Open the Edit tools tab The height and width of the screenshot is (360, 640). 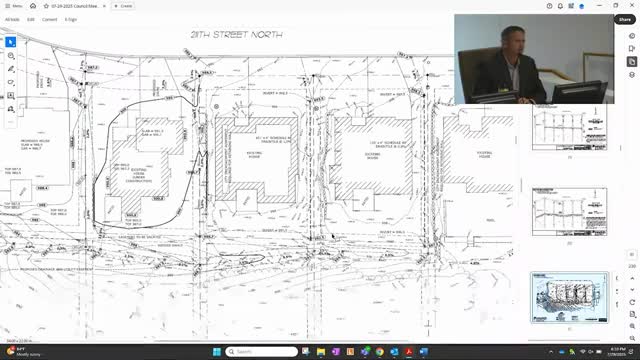click(31, 19)
